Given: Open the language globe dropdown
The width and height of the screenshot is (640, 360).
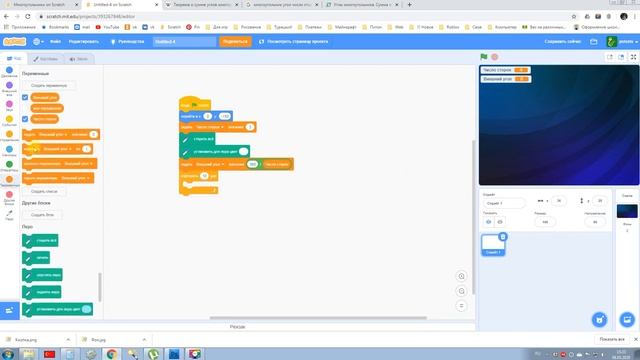Looking at the screenshot, I should 38,42.
